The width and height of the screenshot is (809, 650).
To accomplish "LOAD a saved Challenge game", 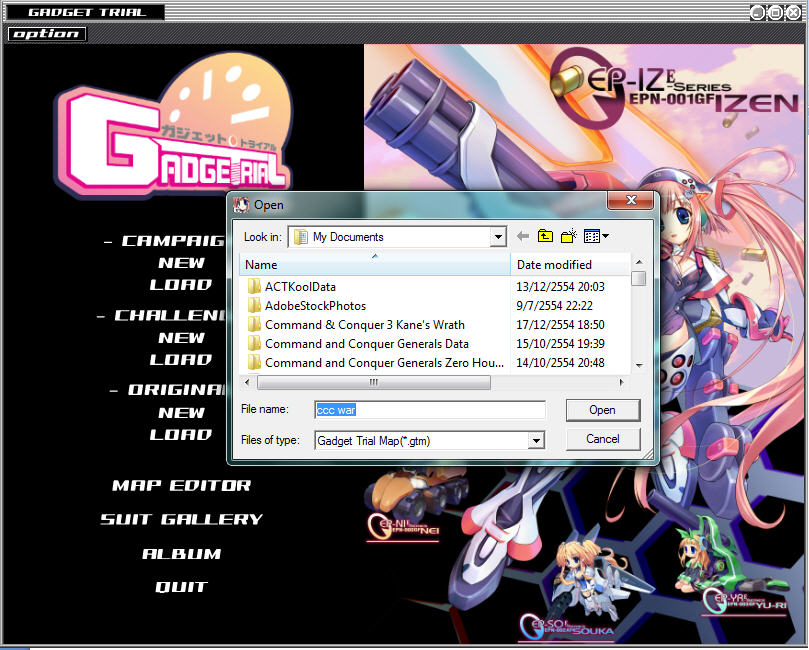I will 181,360.
